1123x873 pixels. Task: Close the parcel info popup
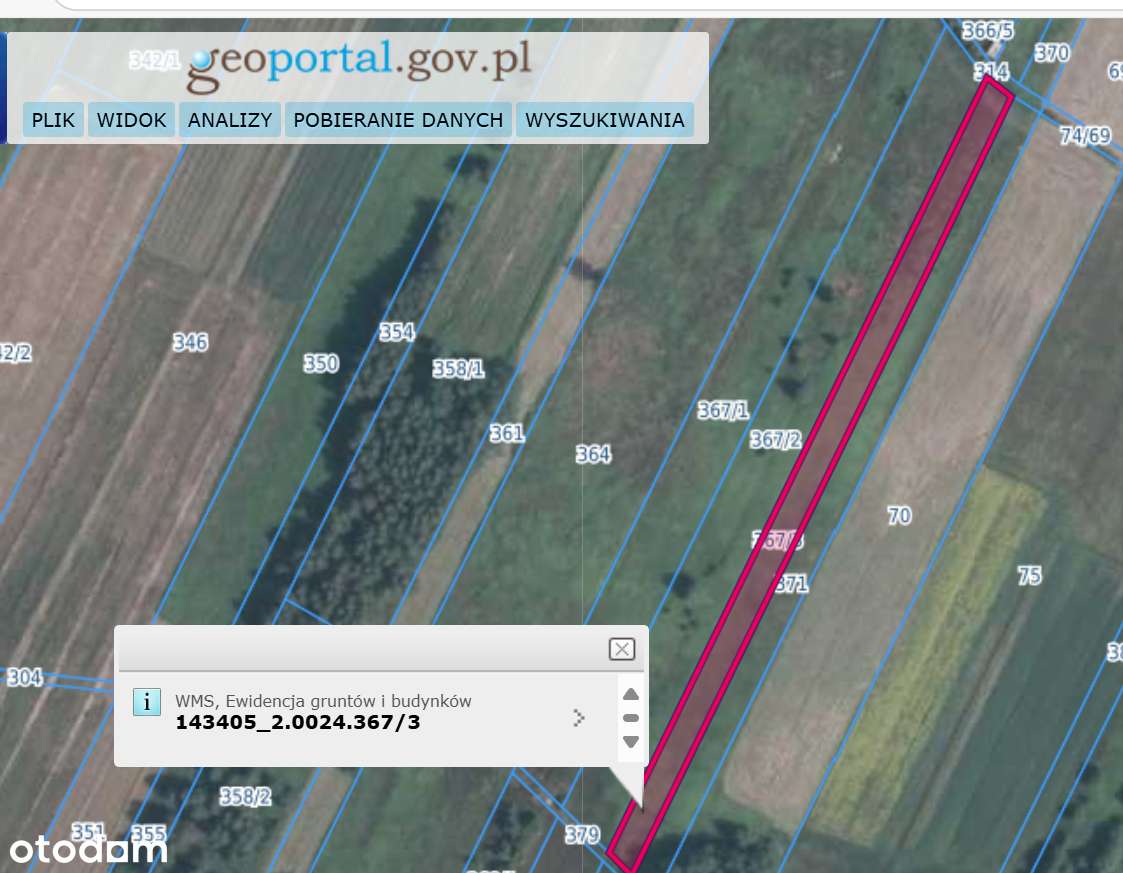pyautogui.click(x=621, y=649)
